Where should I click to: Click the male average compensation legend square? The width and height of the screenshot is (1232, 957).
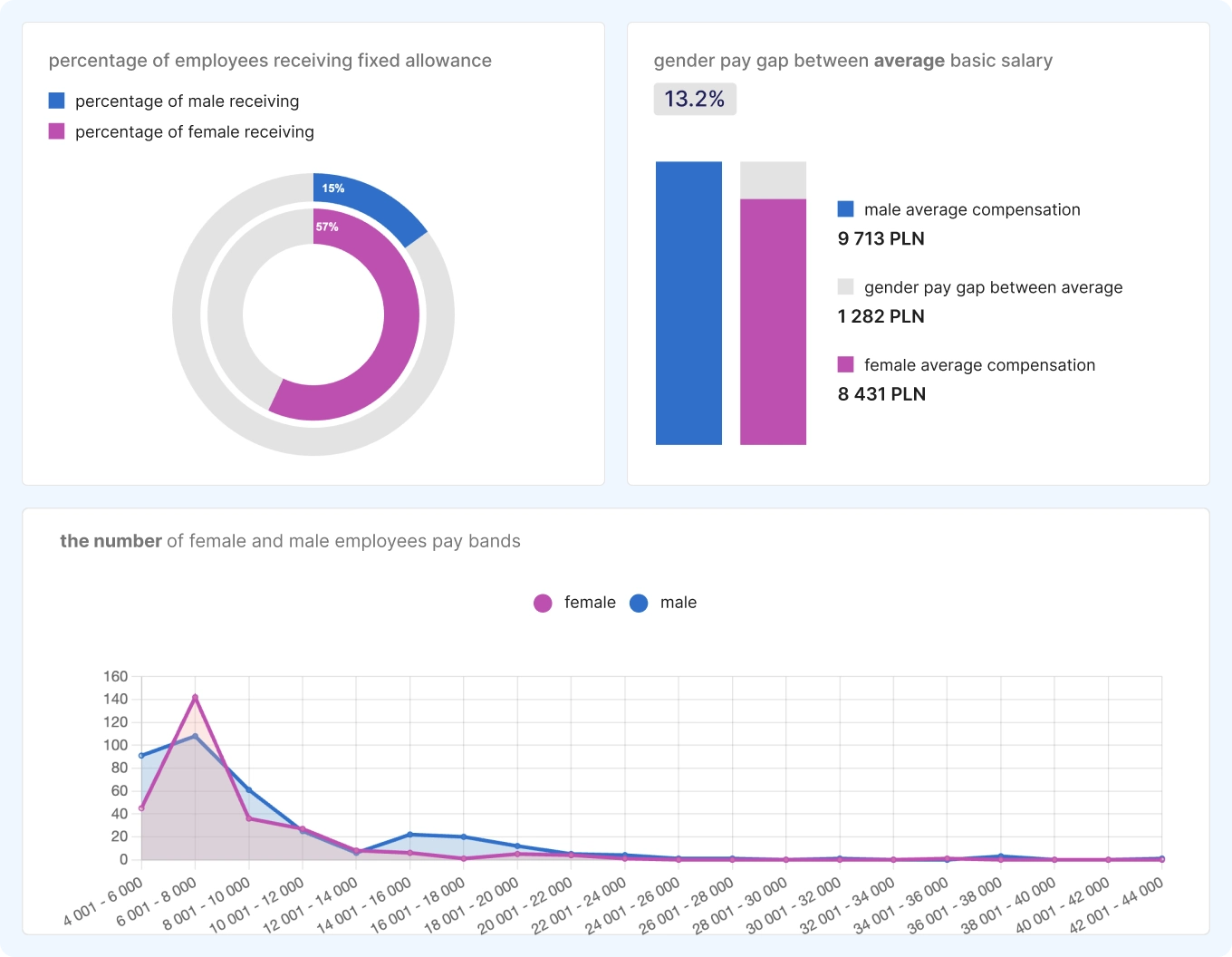tap(845, 209)
